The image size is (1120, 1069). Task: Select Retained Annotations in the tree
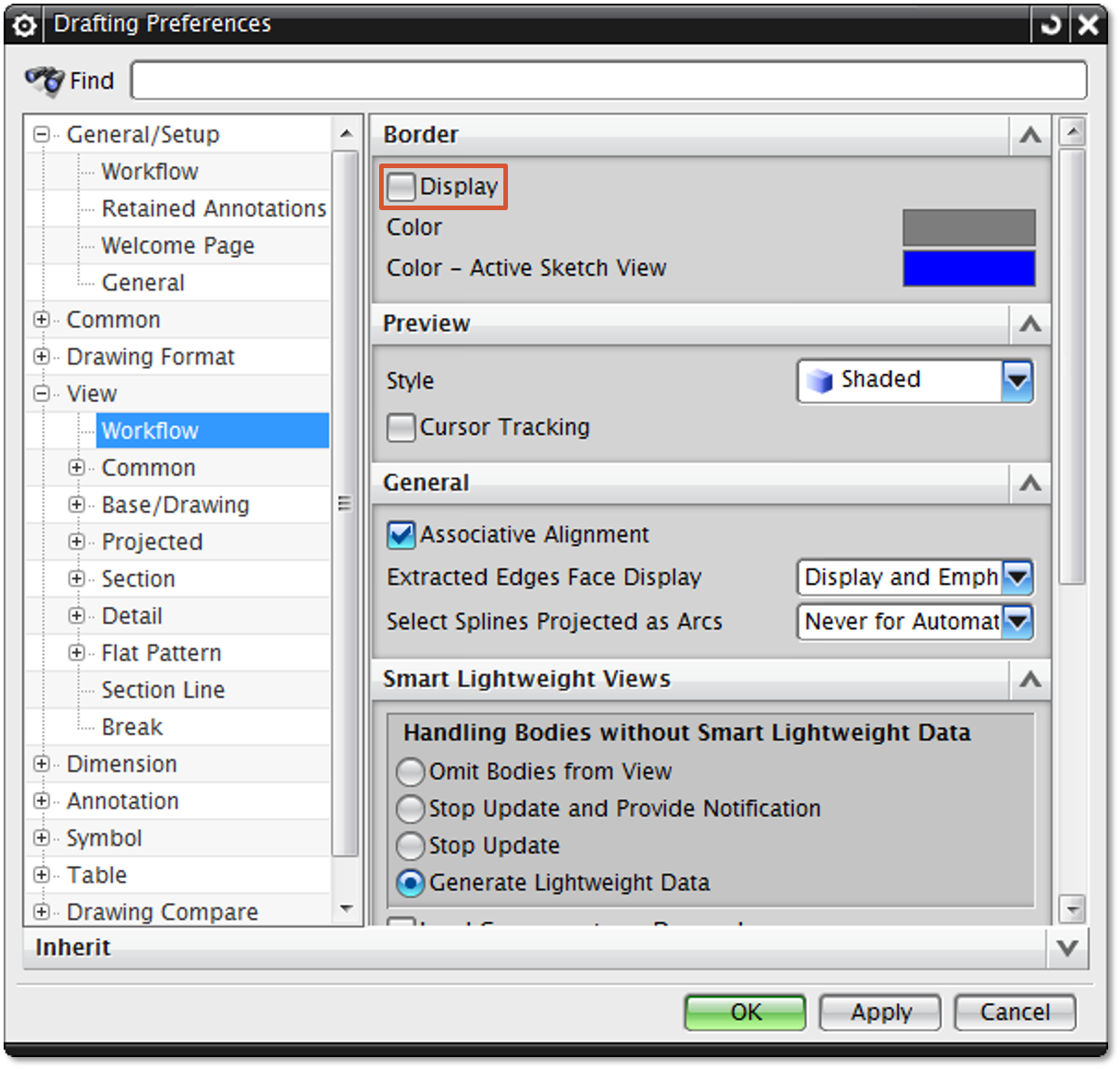click(x=213, y=208)
